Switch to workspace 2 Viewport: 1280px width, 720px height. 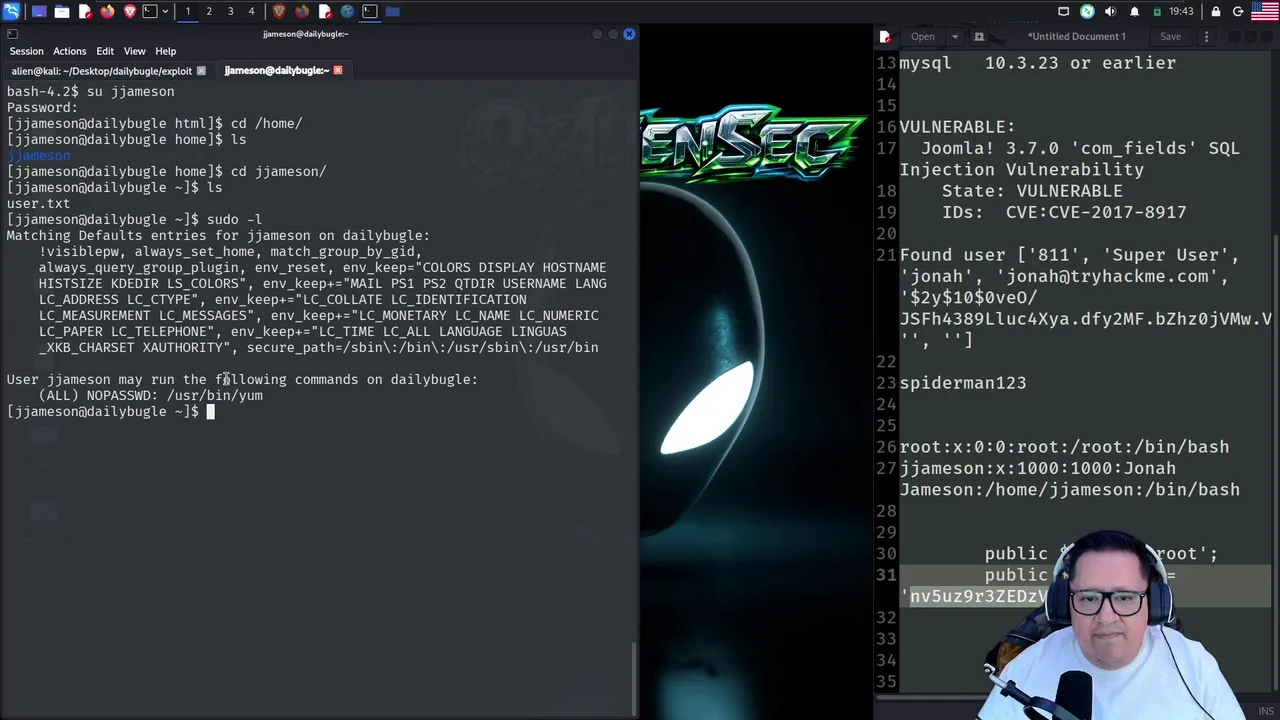point(209,11)
